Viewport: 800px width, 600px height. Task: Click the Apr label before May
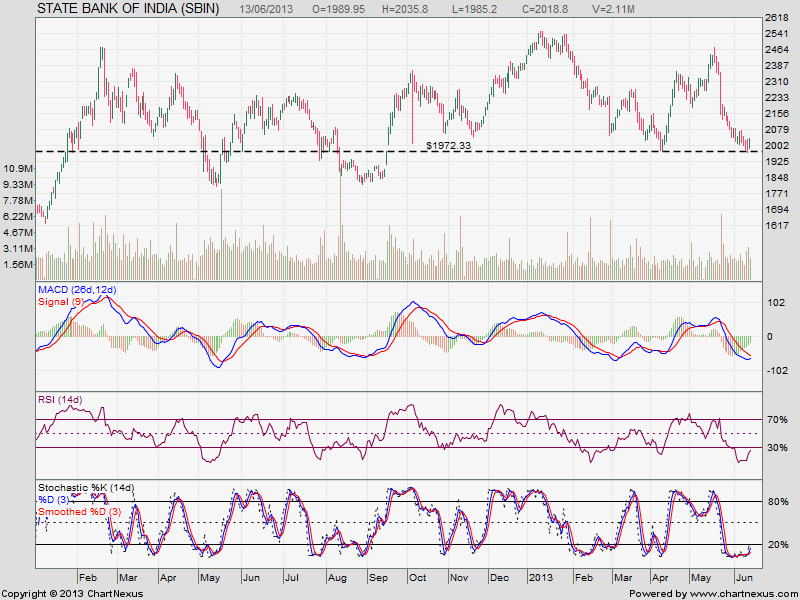tap(168, 578)
